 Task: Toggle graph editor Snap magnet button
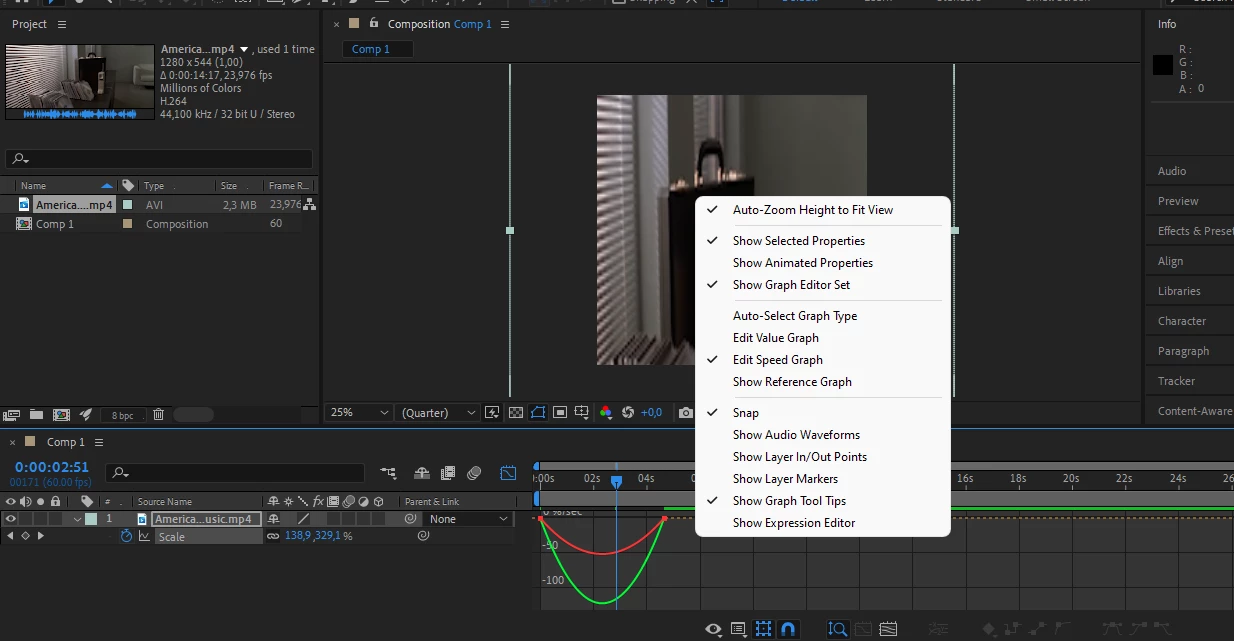tap(788, 629)
